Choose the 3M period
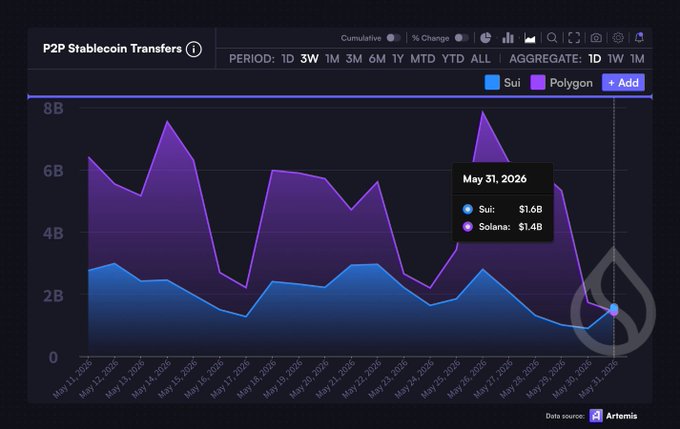Viewport: 680px width, 429px height. [354, 59]
